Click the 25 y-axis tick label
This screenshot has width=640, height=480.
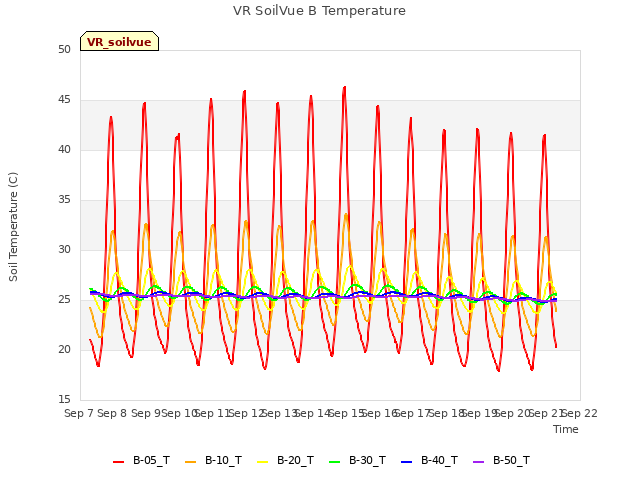64,300
